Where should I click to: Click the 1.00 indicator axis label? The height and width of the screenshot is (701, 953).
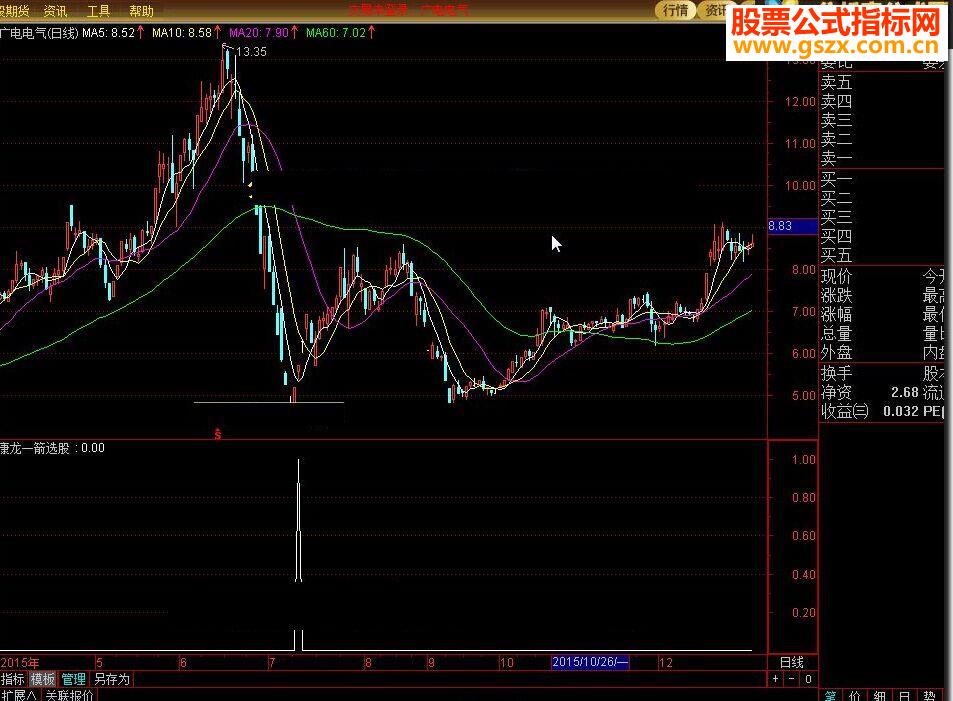tap(803, 460)
